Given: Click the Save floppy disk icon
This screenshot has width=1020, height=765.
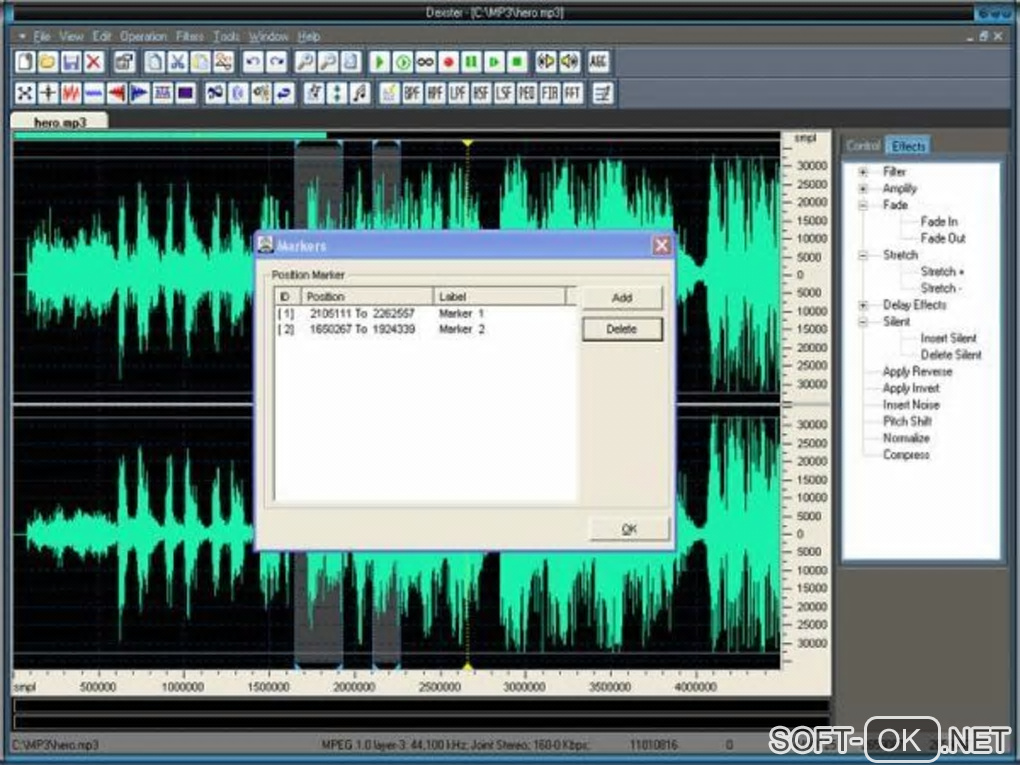Looking at the screenshot, I should click(71, 62).
